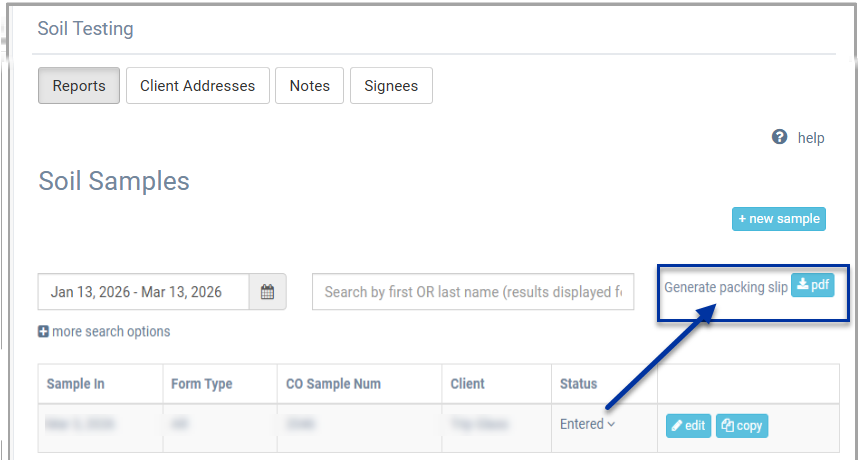Sort by Sample In column
865x460 pixels.
[76, 384]
